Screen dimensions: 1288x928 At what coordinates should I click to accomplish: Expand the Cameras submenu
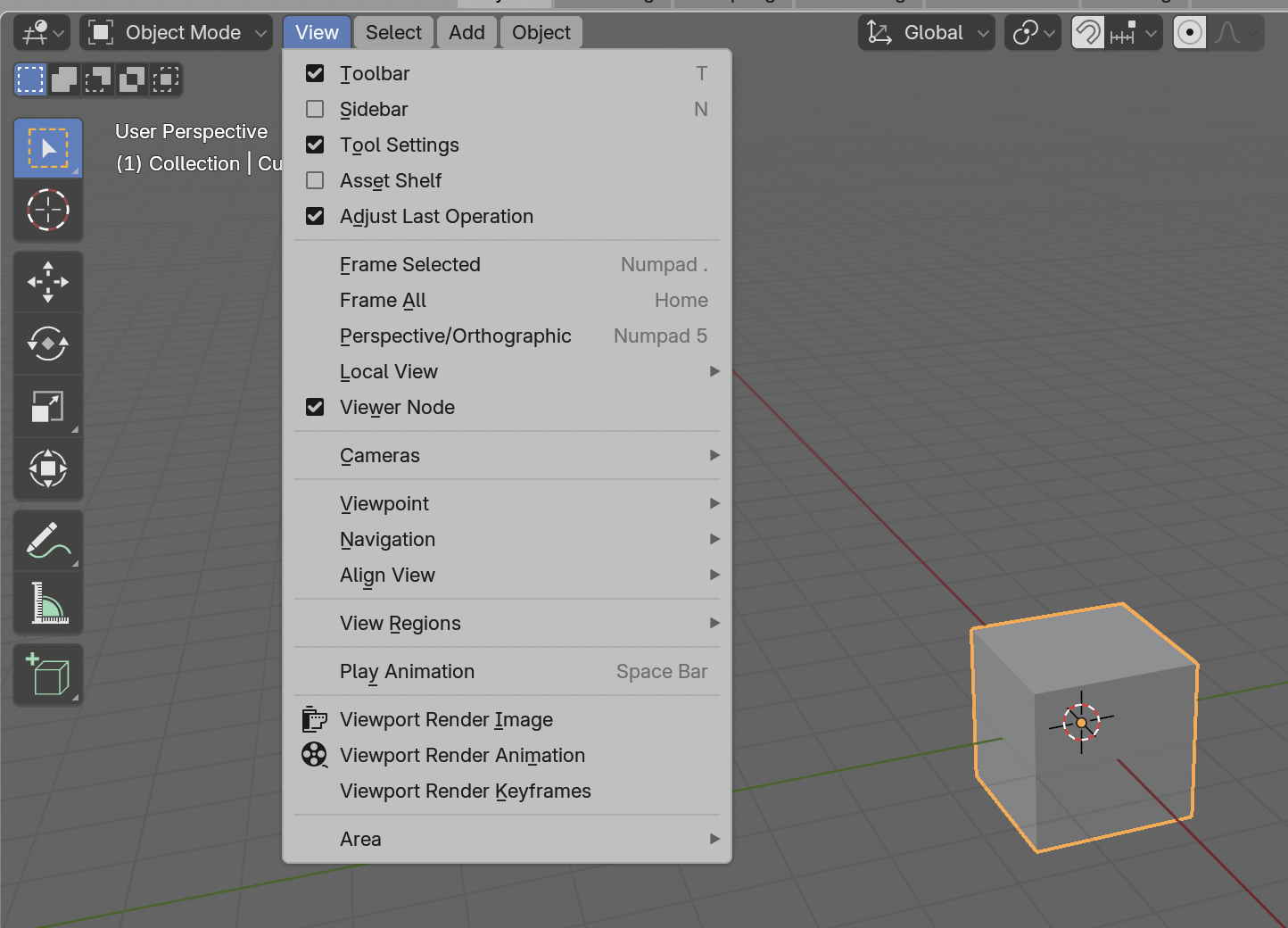pyautogui.click(x=507, y=455)
